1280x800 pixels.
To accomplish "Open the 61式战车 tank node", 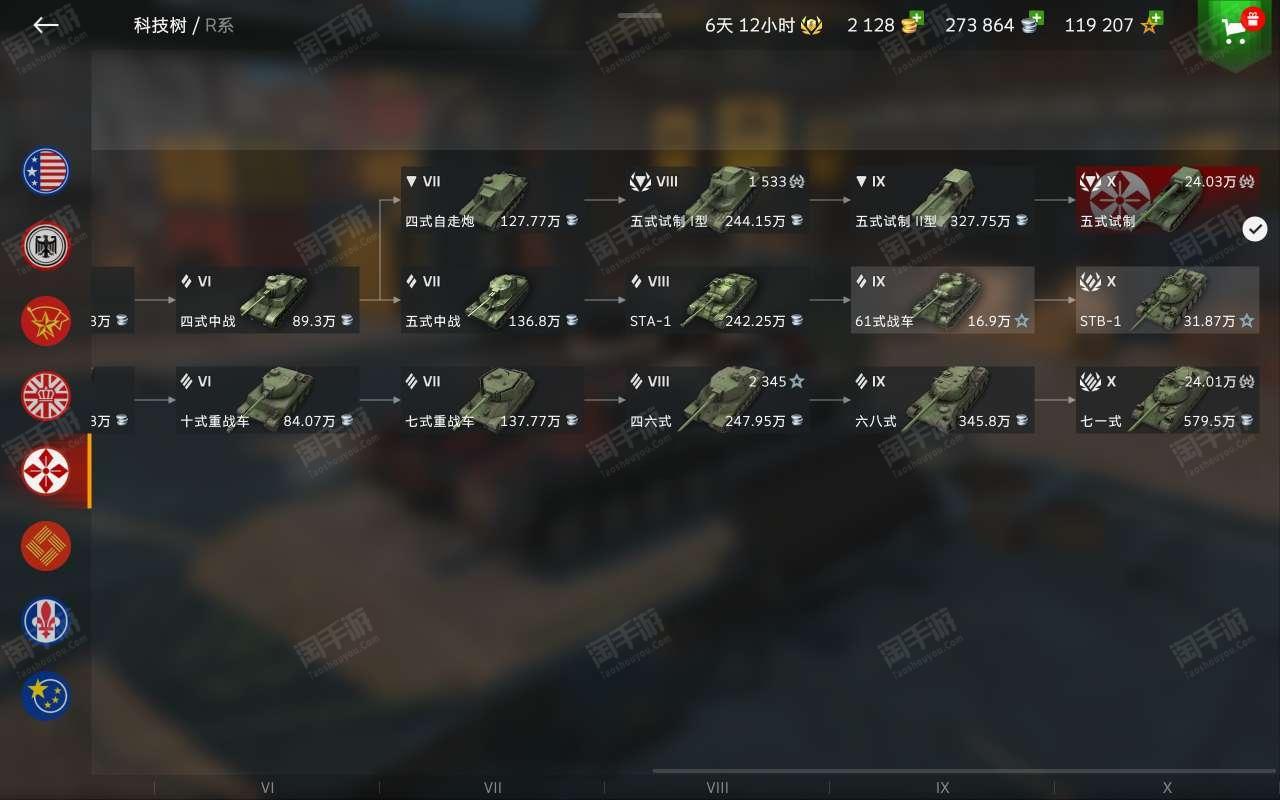I will tap(942, 300).
